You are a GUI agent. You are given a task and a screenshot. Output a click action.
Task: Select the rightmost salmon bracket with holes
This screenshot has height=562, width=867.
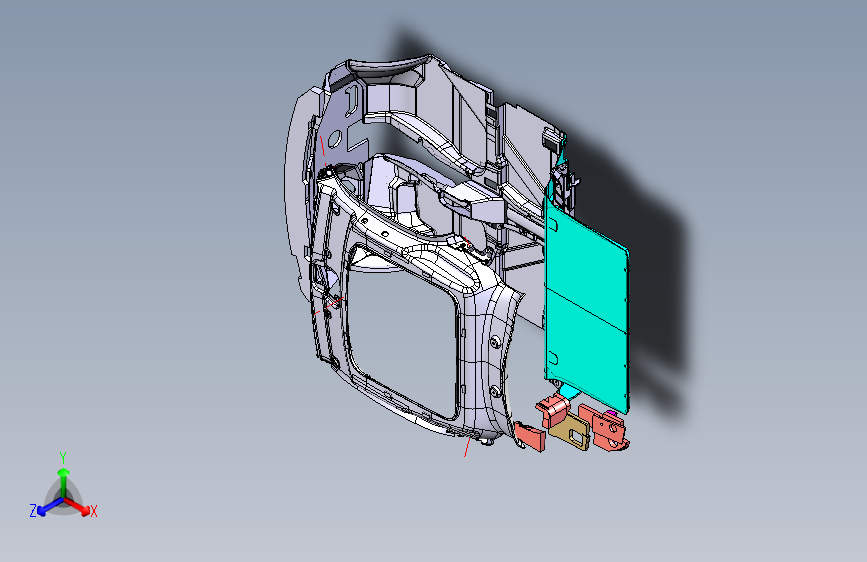pos(606,429)
